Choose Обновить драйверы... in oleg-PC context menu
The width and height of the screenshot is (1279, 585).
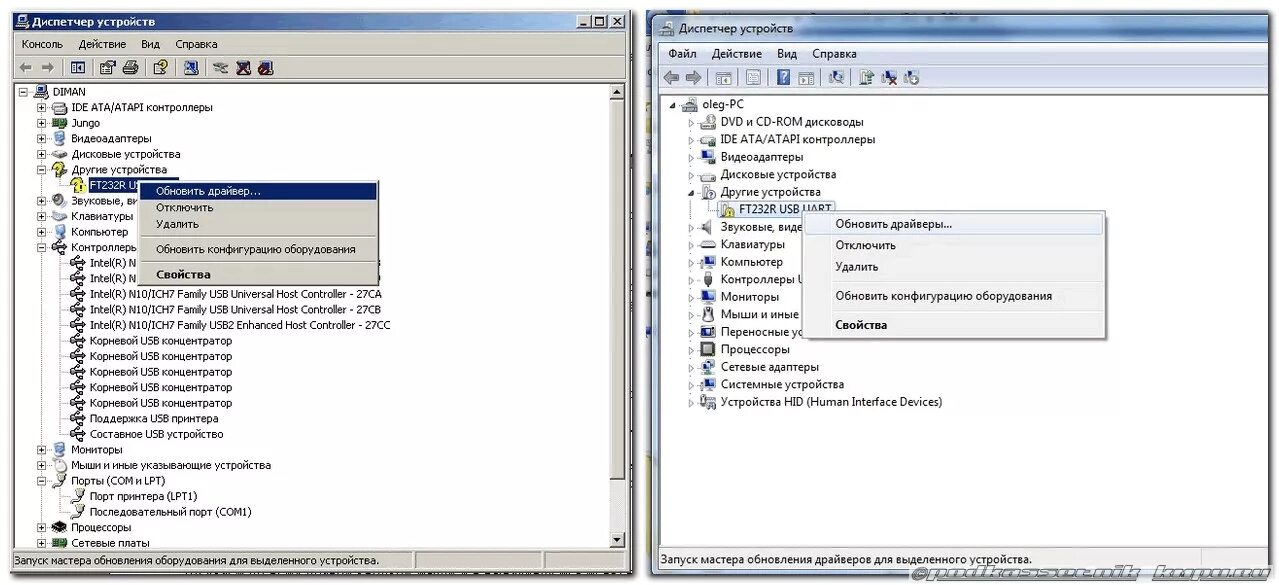click(x=955, y=225)
